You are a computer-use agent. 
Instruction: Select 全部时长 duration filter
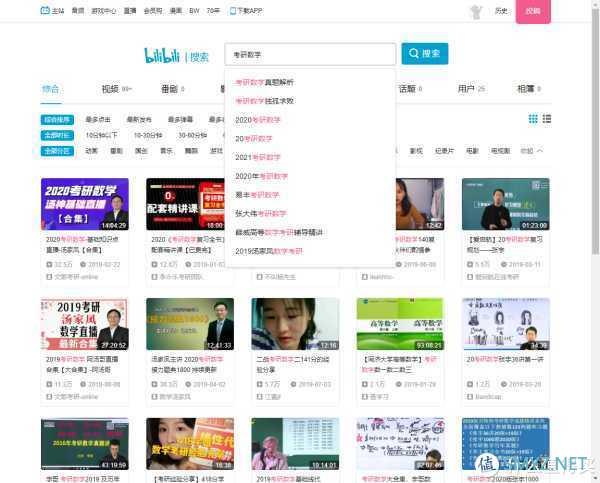pos(57,135)
